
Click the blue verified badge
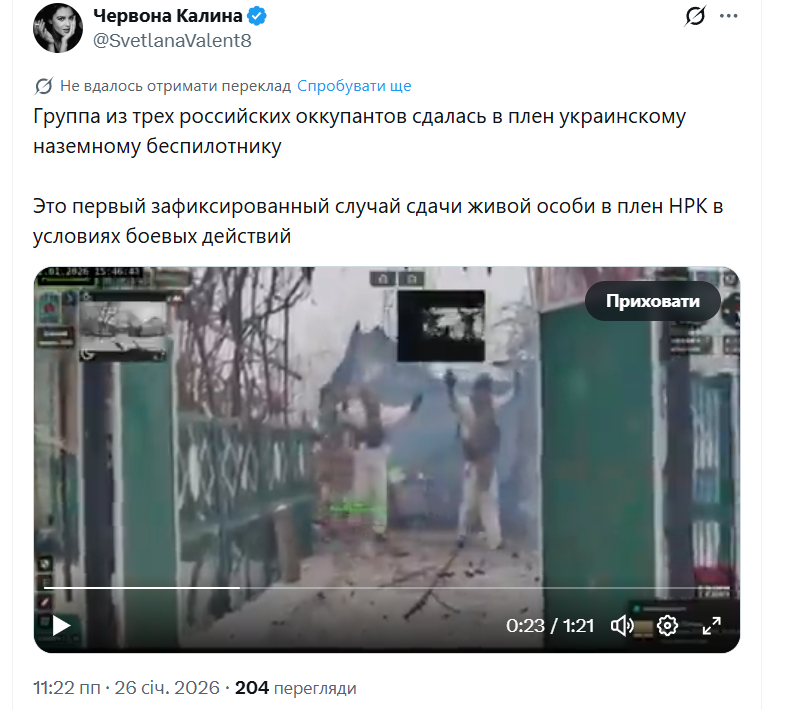[x=257, y=16]
